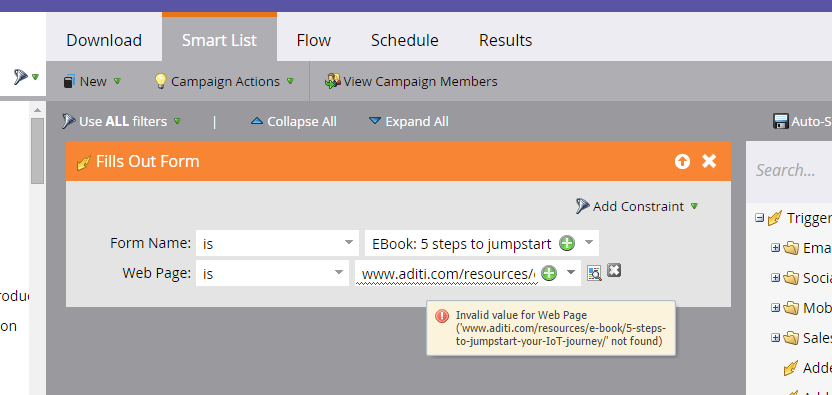Click the View Campaign Members people icon
This screenshot has height=395, width=832.
click(333, 81)
